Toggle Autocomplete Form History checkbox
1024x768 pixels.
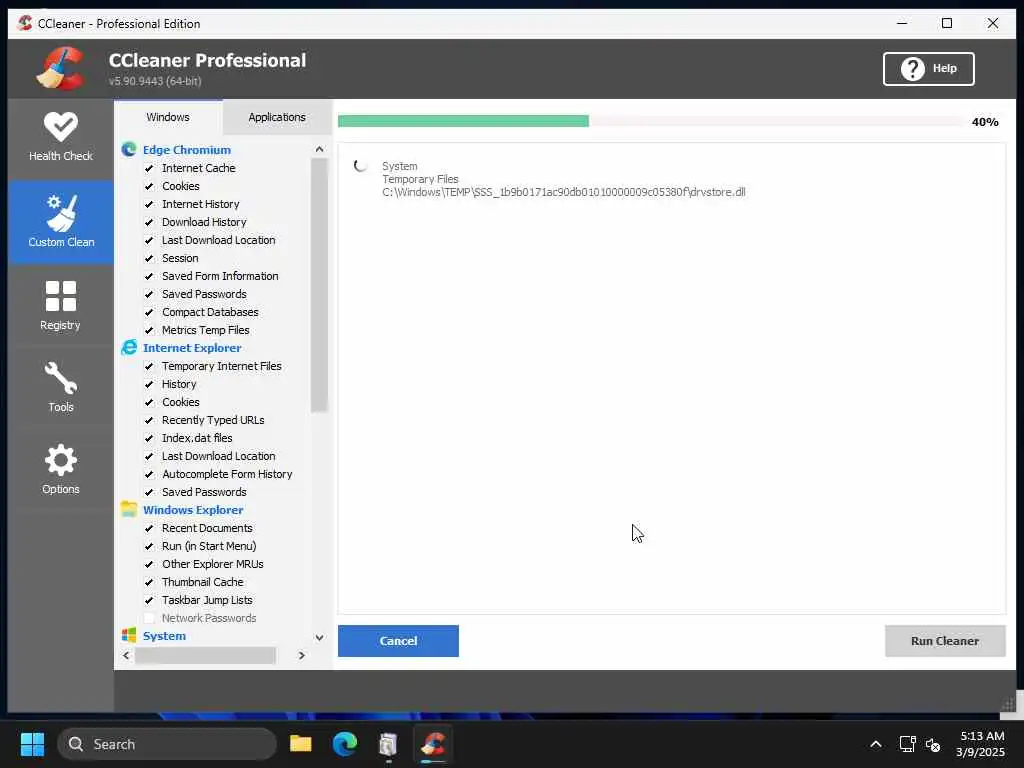[149, 474]
